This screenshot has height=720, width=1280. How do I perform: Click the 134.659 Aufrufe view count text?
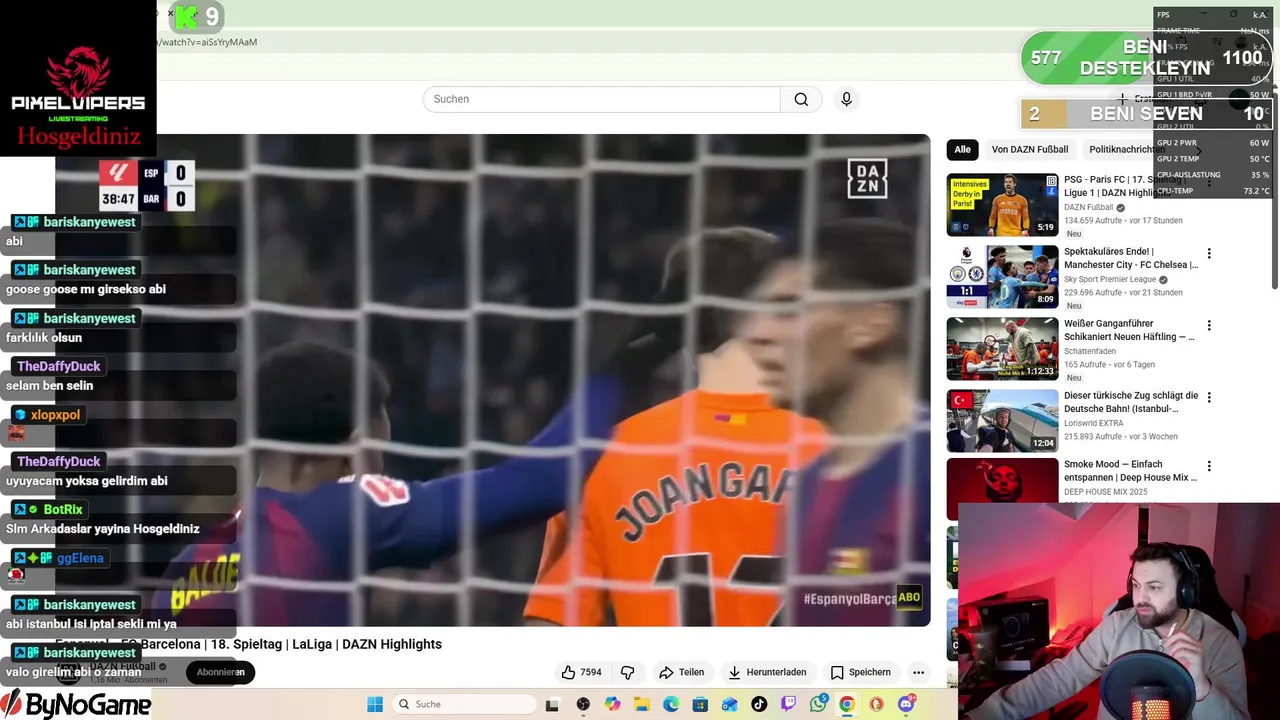point(1091,220)
